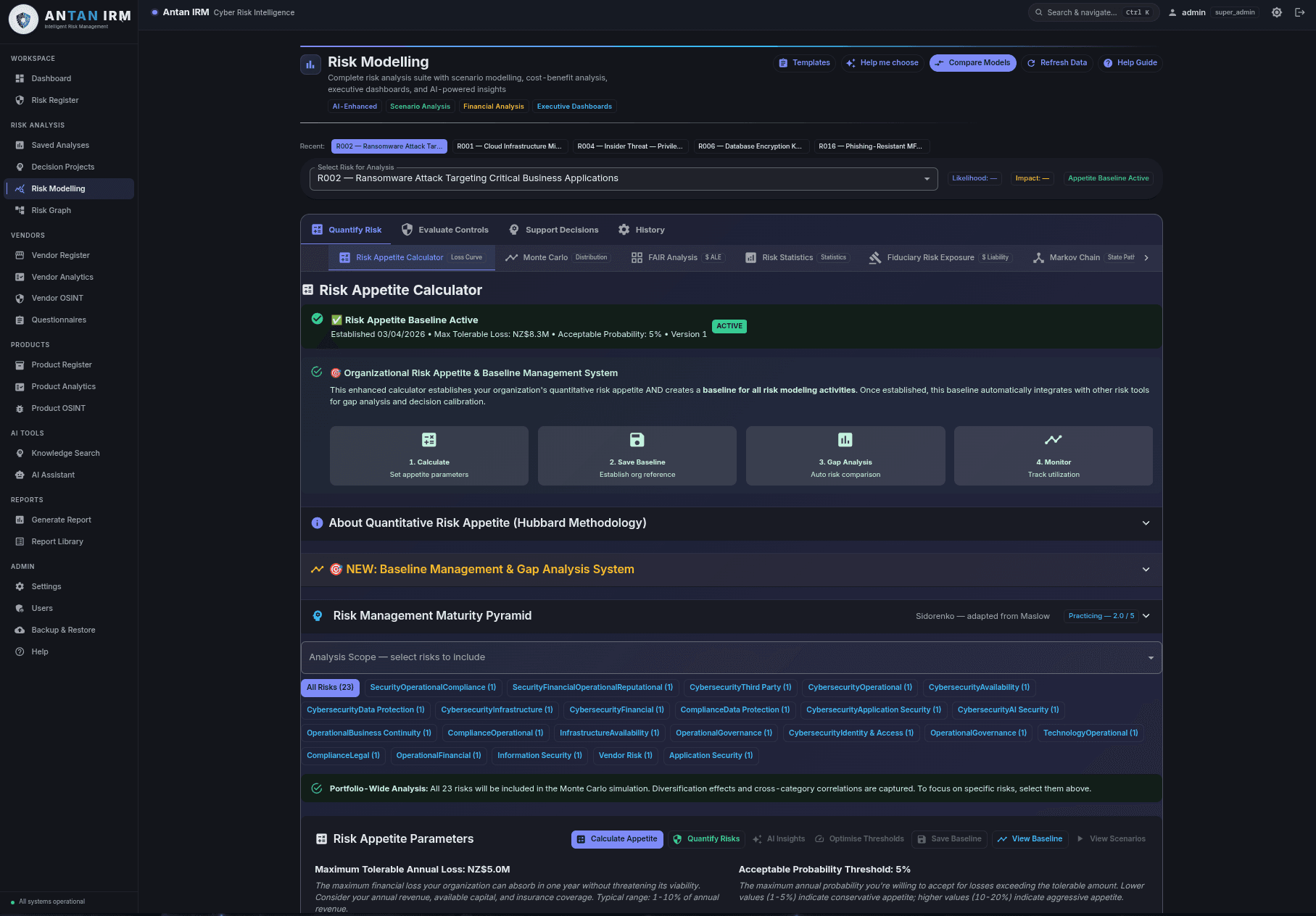Click the Monitor step card
The image size is (1316, 916).
[x=1054, y=456]
